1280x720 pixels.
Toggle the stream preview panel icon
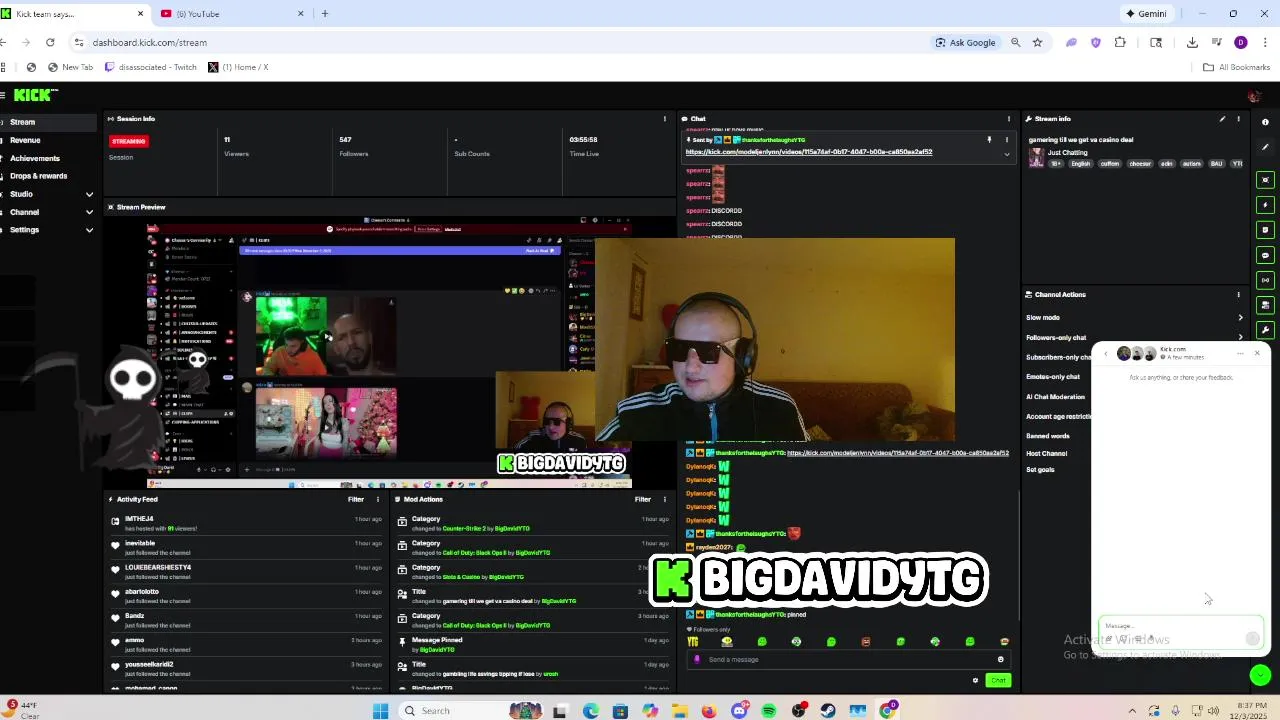point(1265,180)
